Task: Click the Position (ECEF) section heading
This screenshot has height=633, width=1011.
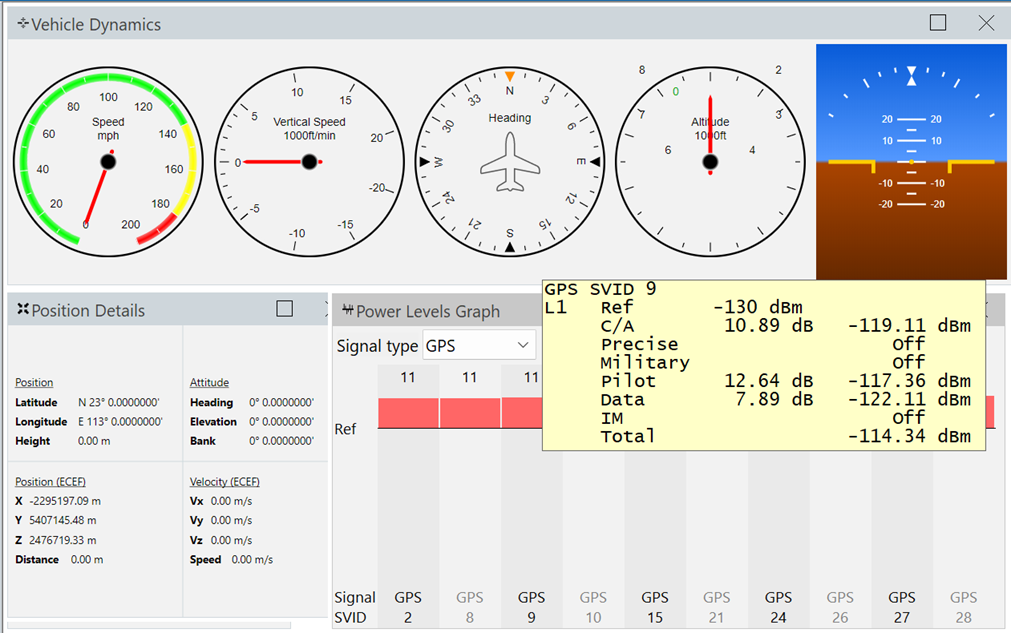Action: (x=50, y=482)
